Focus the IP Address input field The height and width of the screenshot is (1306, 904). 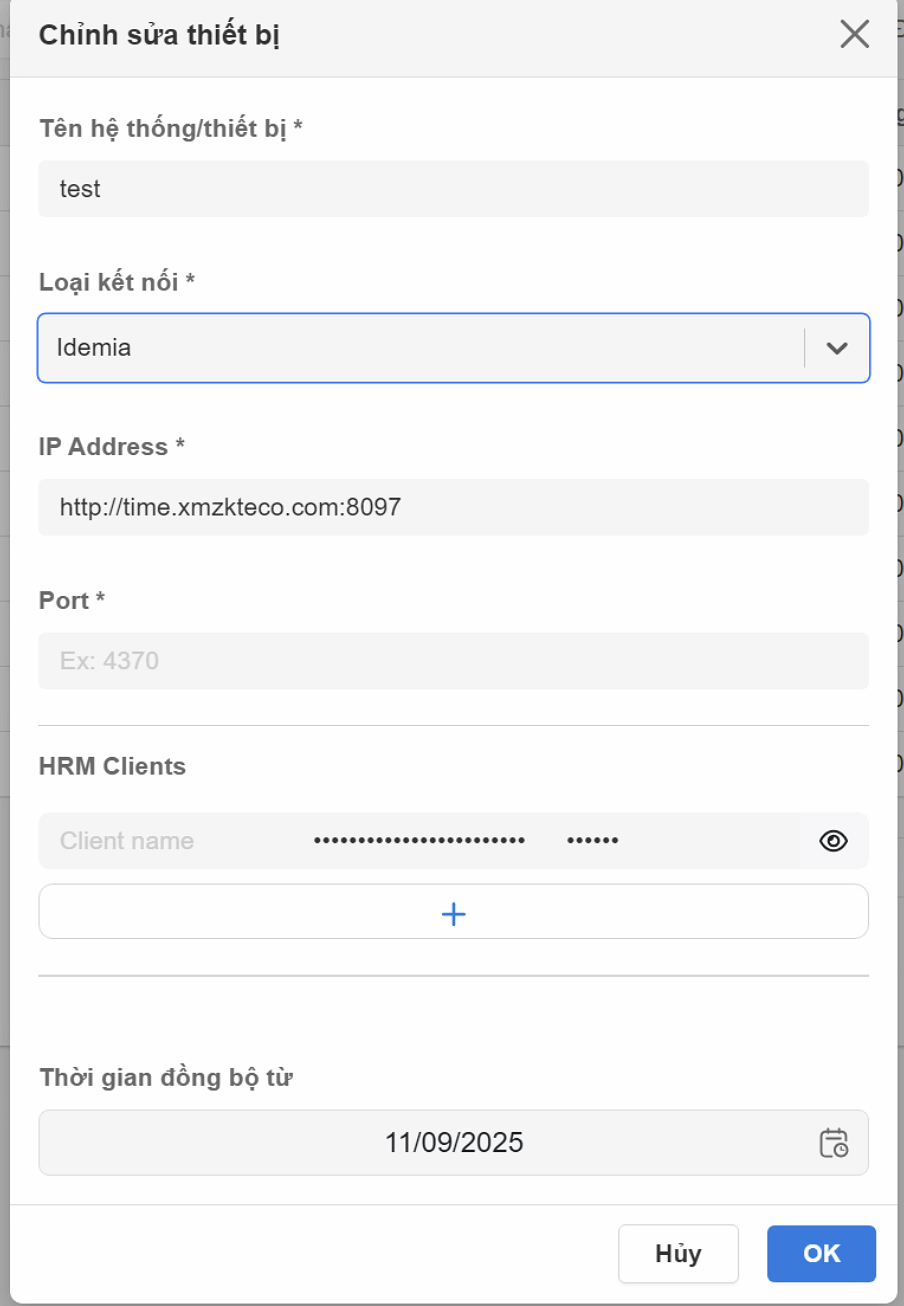(453, 507)
